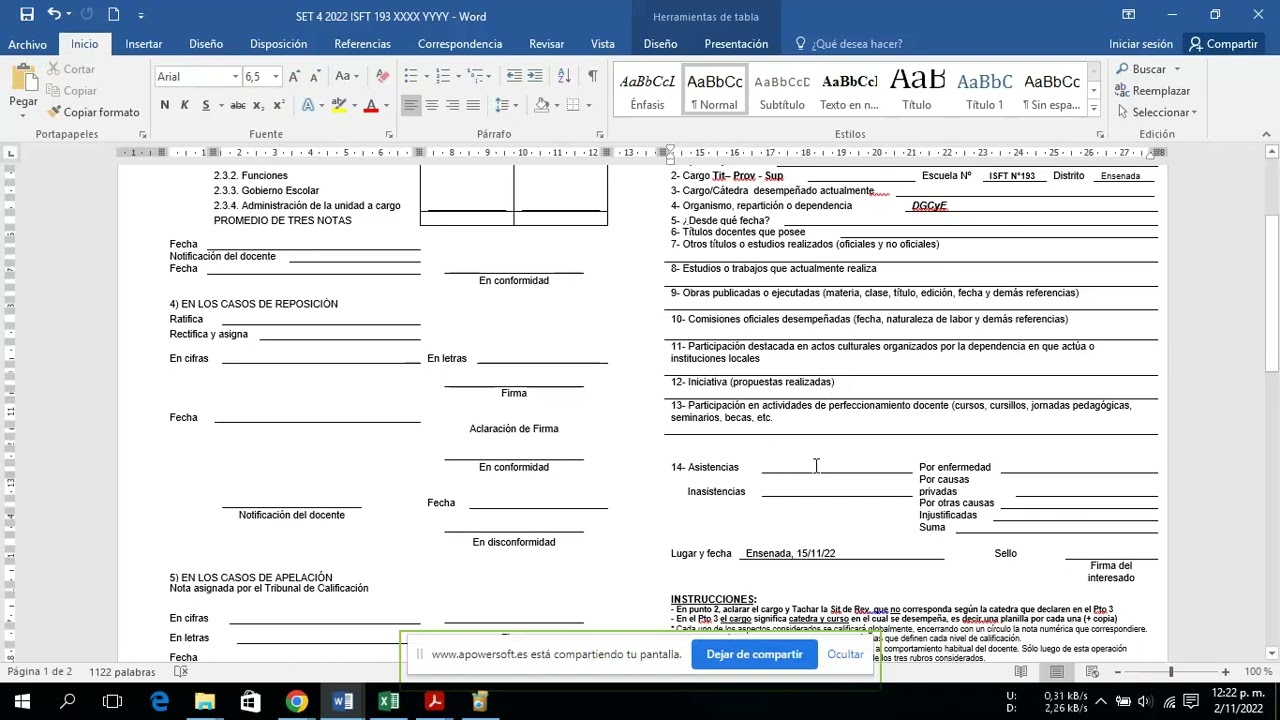Go to the Referencias tab

click(x=362, y=44)
